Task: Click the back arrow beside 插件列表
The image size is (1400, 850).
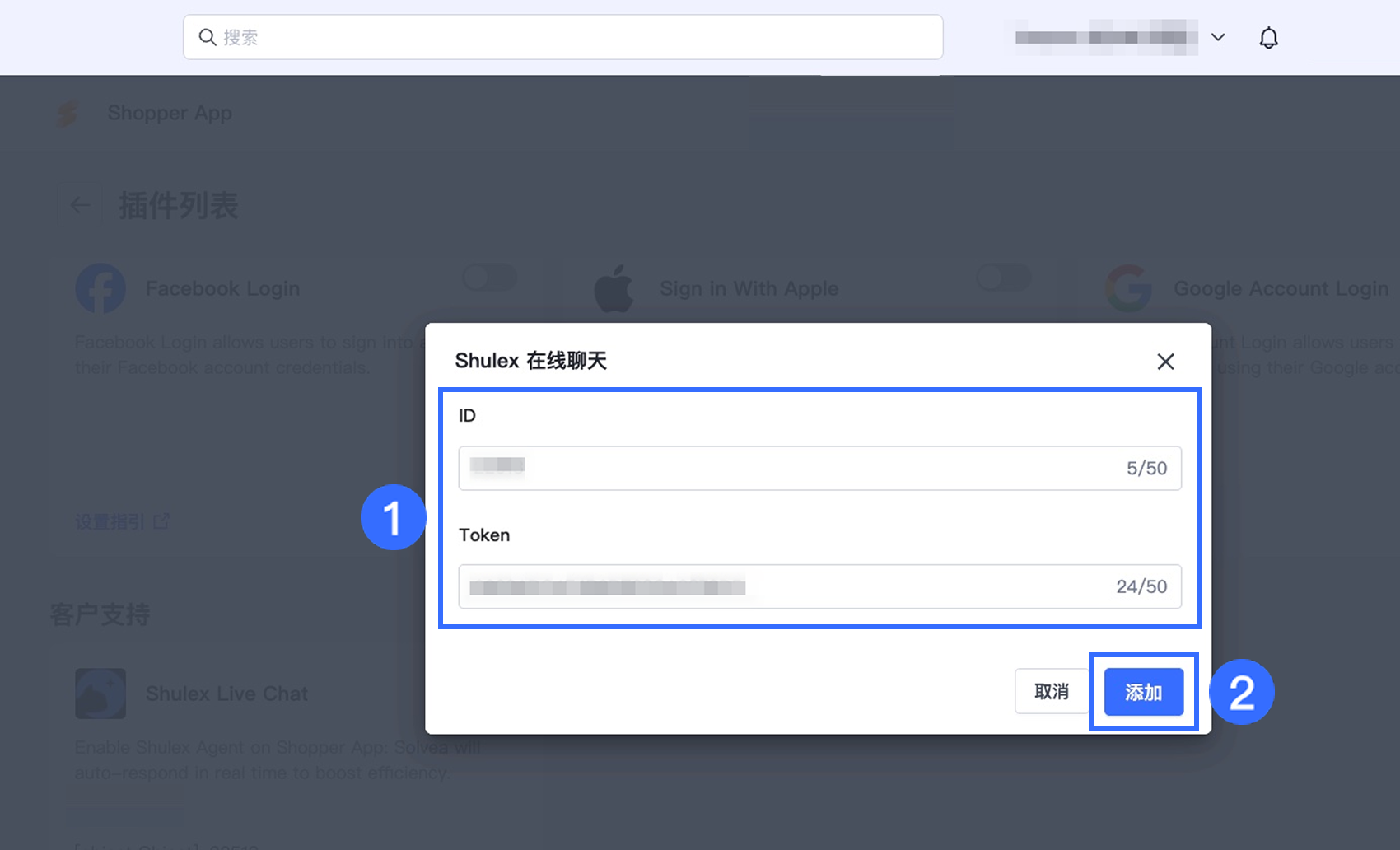Action: pyautogui.click(x=80, y=205)
